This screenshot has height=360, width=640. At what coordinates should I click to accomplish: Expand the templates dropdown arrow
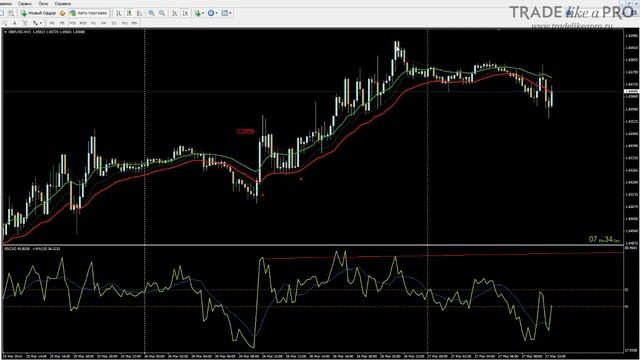(x=230, y=13)
